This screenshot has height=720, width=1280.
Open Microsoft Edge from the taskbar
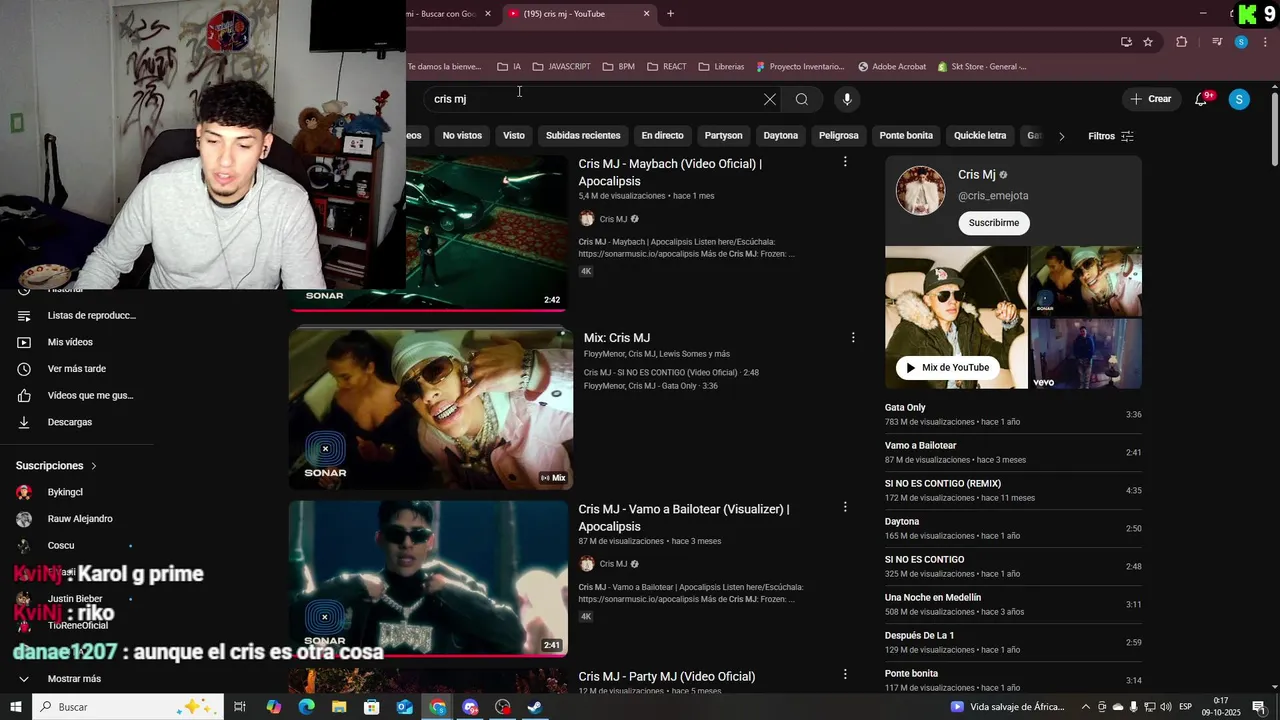pyautogui.click(x=306, y=707)
